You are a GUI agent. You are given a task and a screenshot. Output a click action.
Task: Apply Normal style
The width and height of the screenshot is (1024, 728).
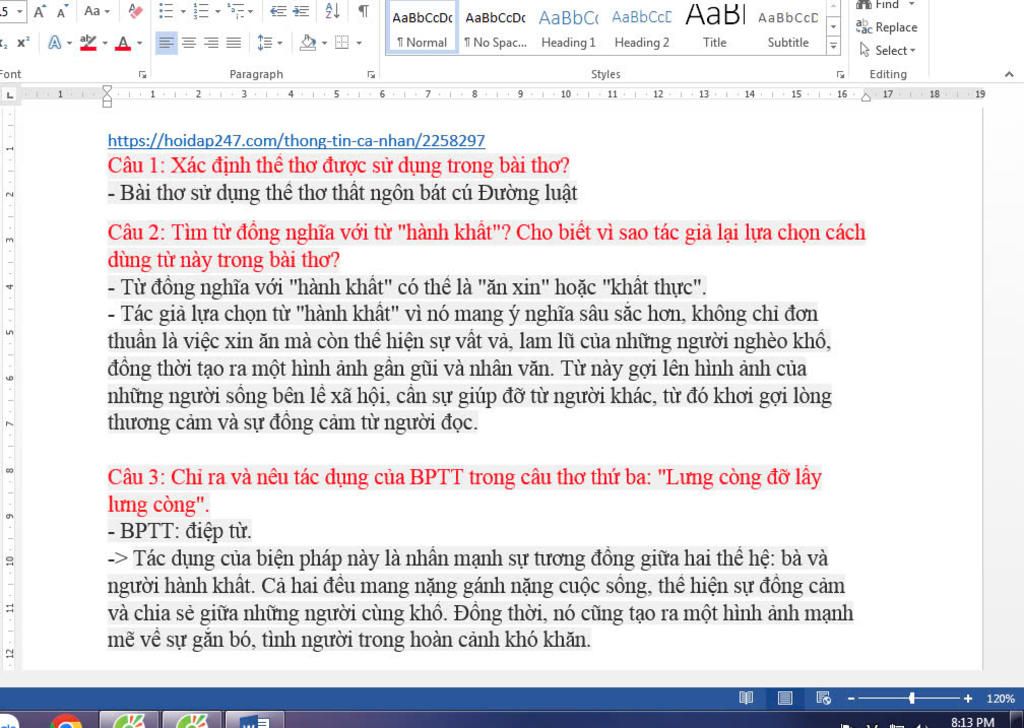click(422, 27)
